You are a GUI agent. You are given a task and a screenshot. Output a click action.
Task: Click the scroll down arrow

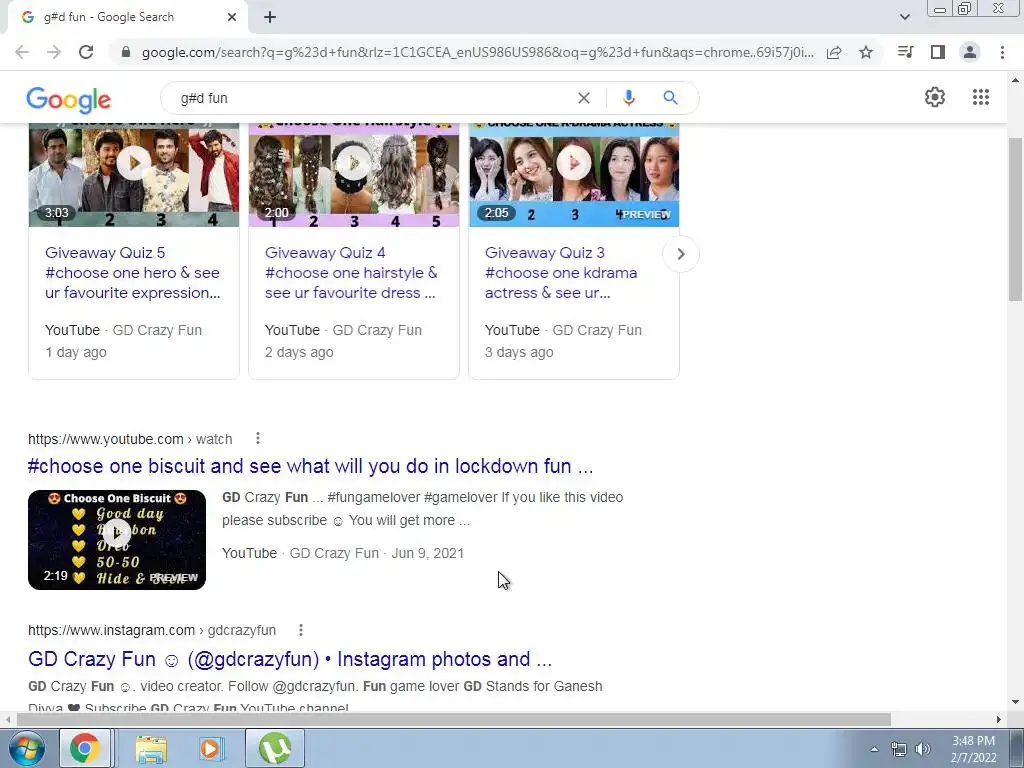coord(1015,702)
